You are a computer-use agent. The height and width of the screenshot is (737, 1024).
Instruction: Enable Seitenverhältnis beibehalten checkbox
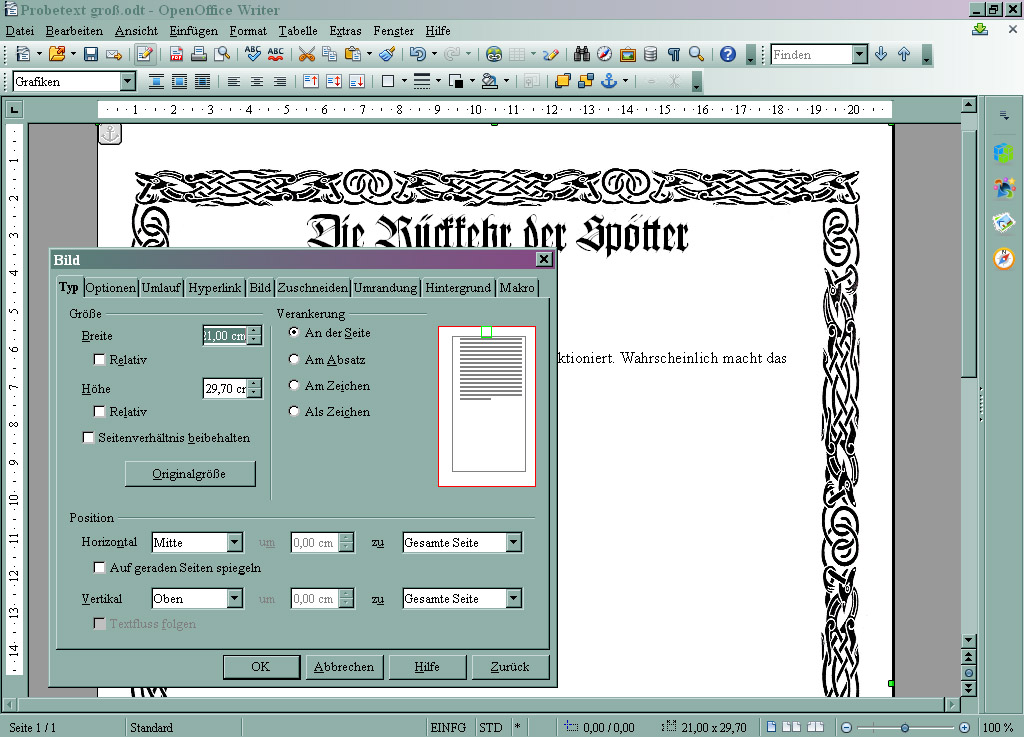(89, 438)
